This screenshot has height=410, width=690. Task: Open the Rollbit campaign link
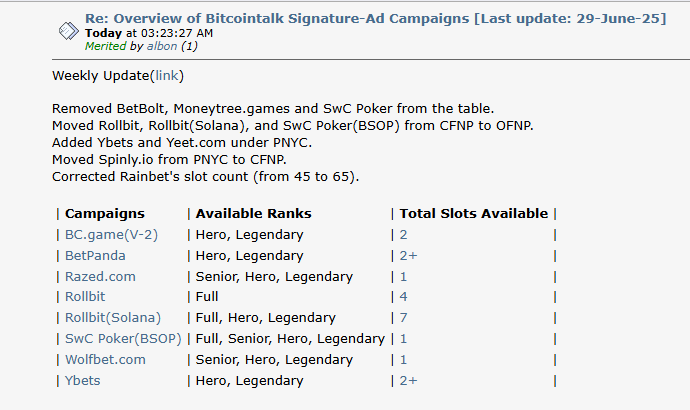pos(85,297)
